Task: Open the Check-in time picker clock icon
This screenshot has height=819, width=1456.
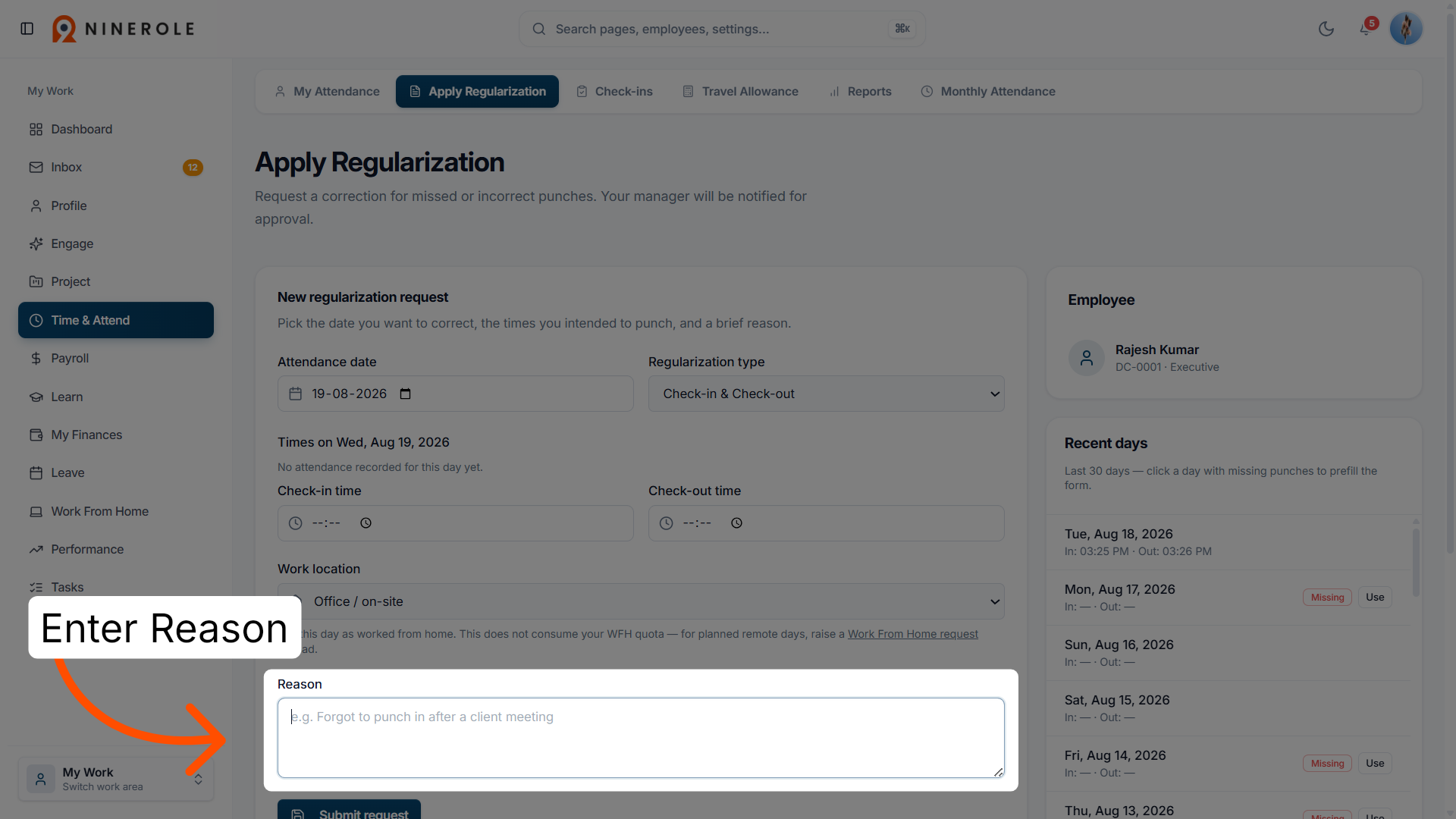Action: (366, 523)
